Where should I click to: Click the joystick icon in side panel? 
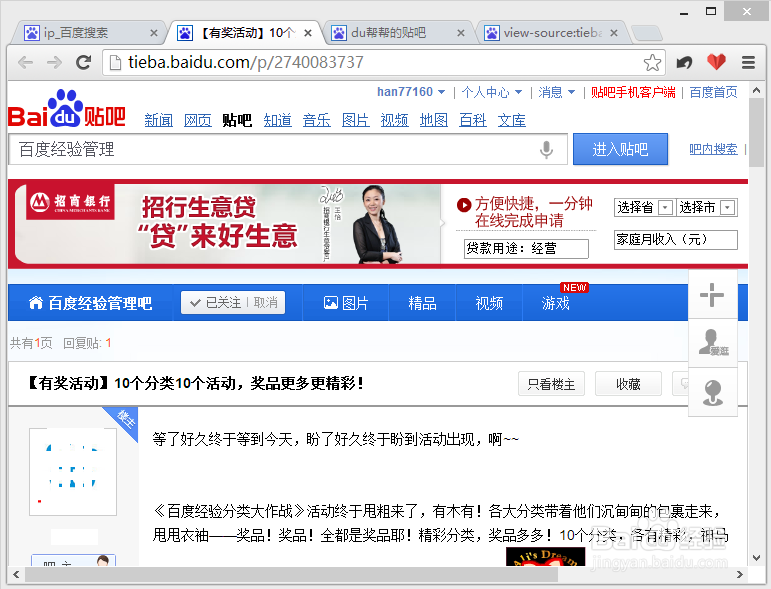pyautogui.click(x=712, y=392)
